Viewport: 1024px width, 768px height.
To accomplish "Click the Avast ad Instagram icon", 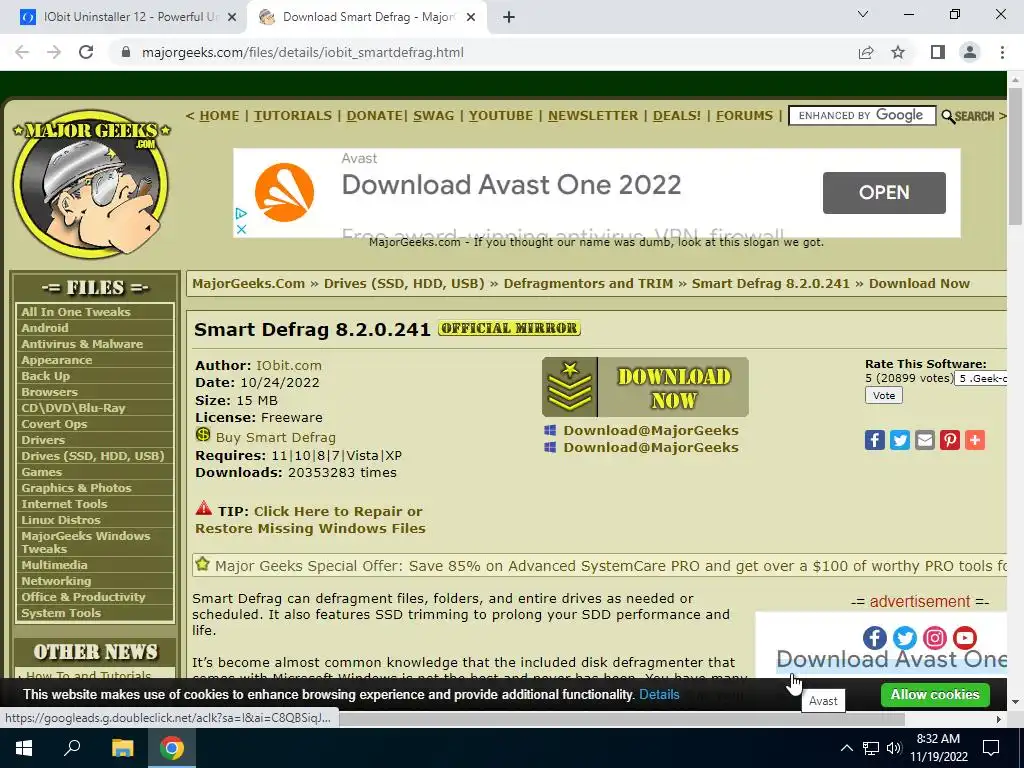I will pyautogui.click(x=935, y=637).
